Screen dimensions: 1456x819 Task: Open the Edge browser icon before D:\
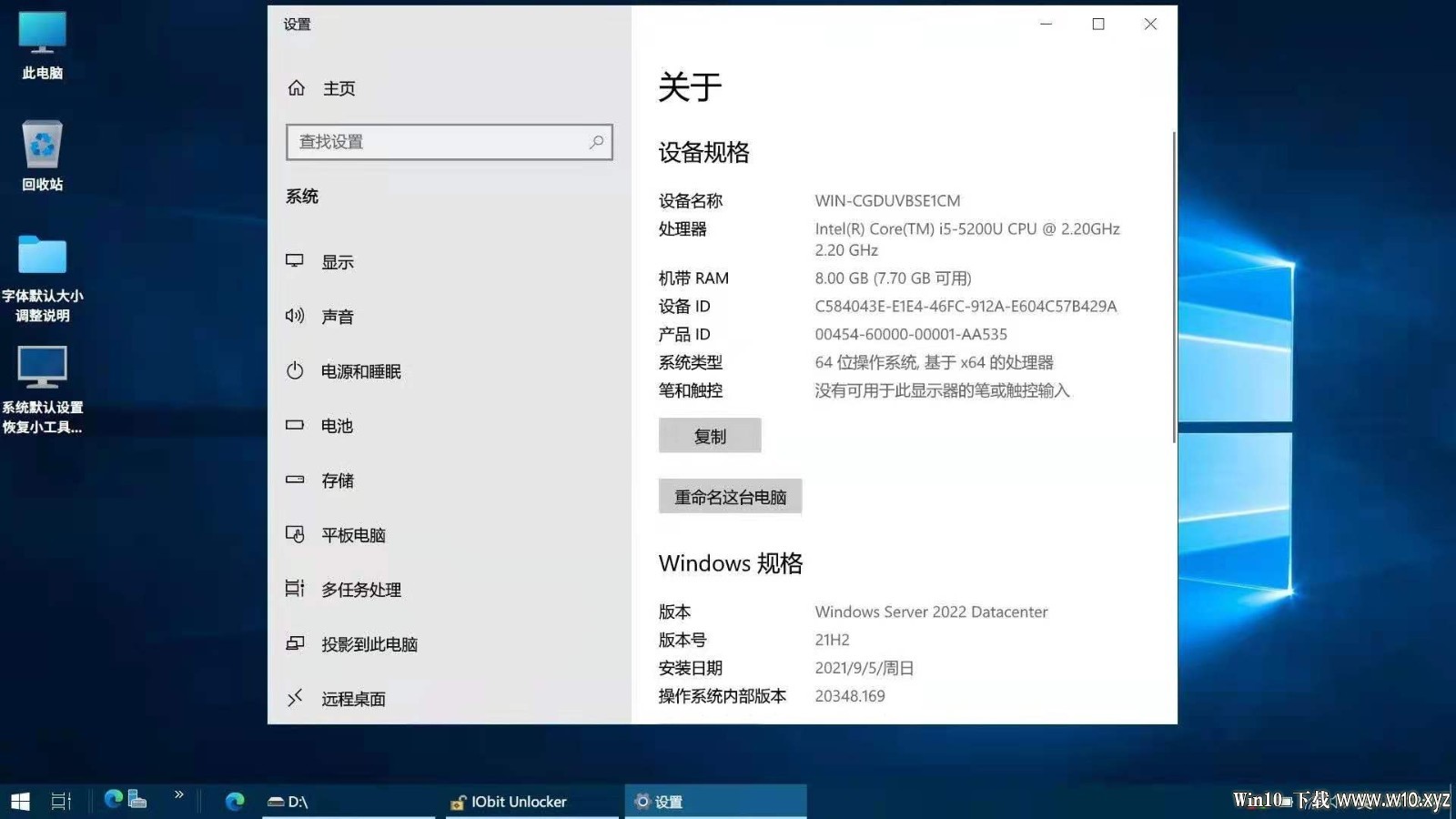235,801
